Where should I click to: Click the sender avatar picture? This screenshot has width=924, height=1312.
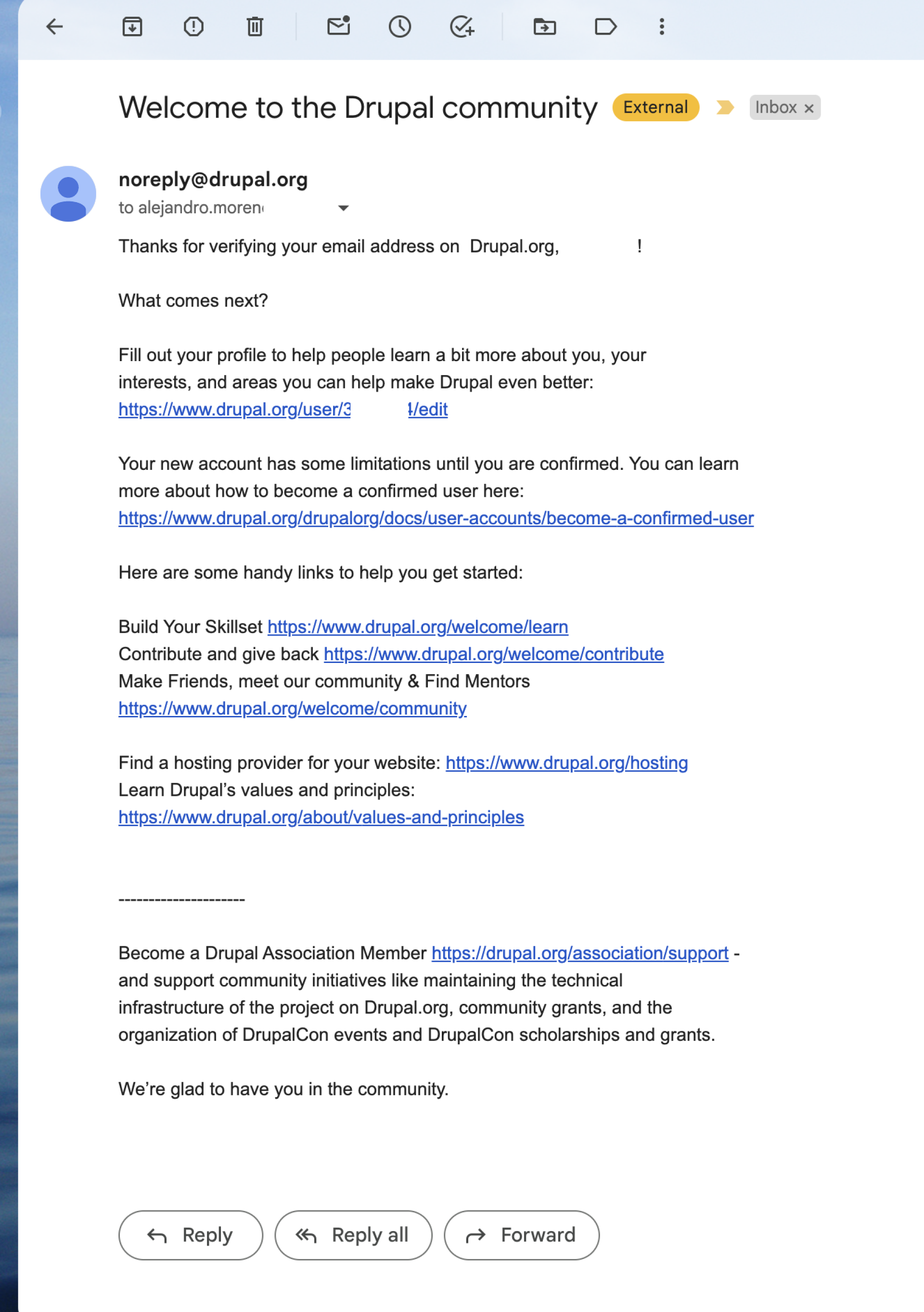coord(68,194)
